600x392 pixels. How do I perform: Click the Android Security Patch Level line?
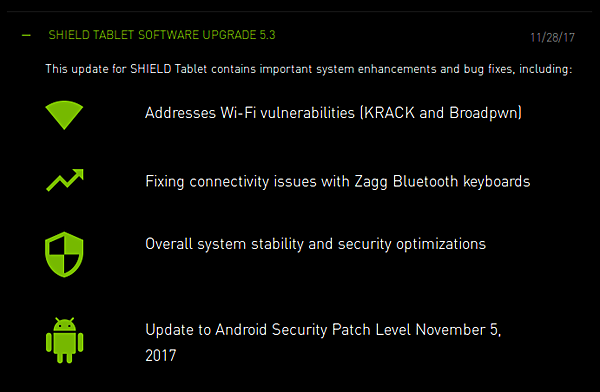click(x=323, y=343)
